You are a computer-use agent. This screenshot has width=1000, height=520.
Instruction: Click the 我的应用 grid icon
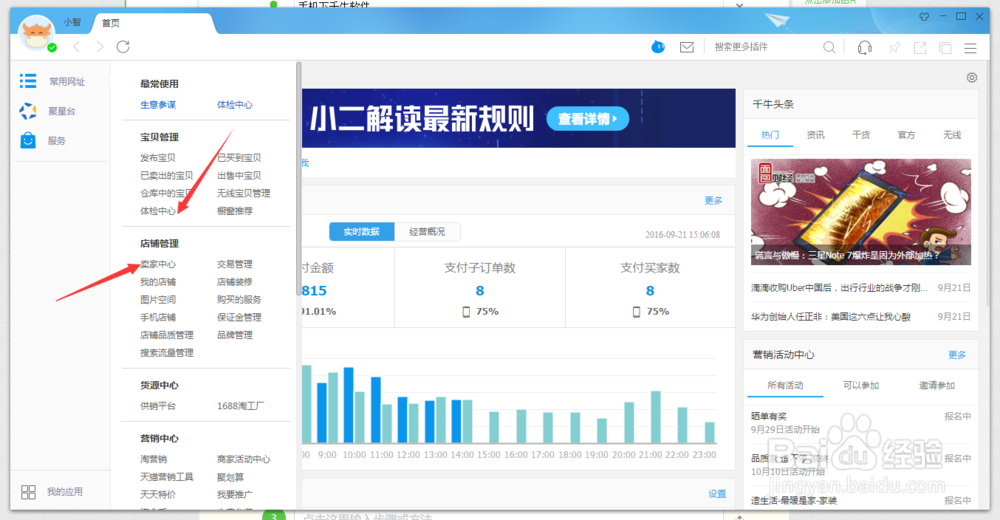[29, 492]
